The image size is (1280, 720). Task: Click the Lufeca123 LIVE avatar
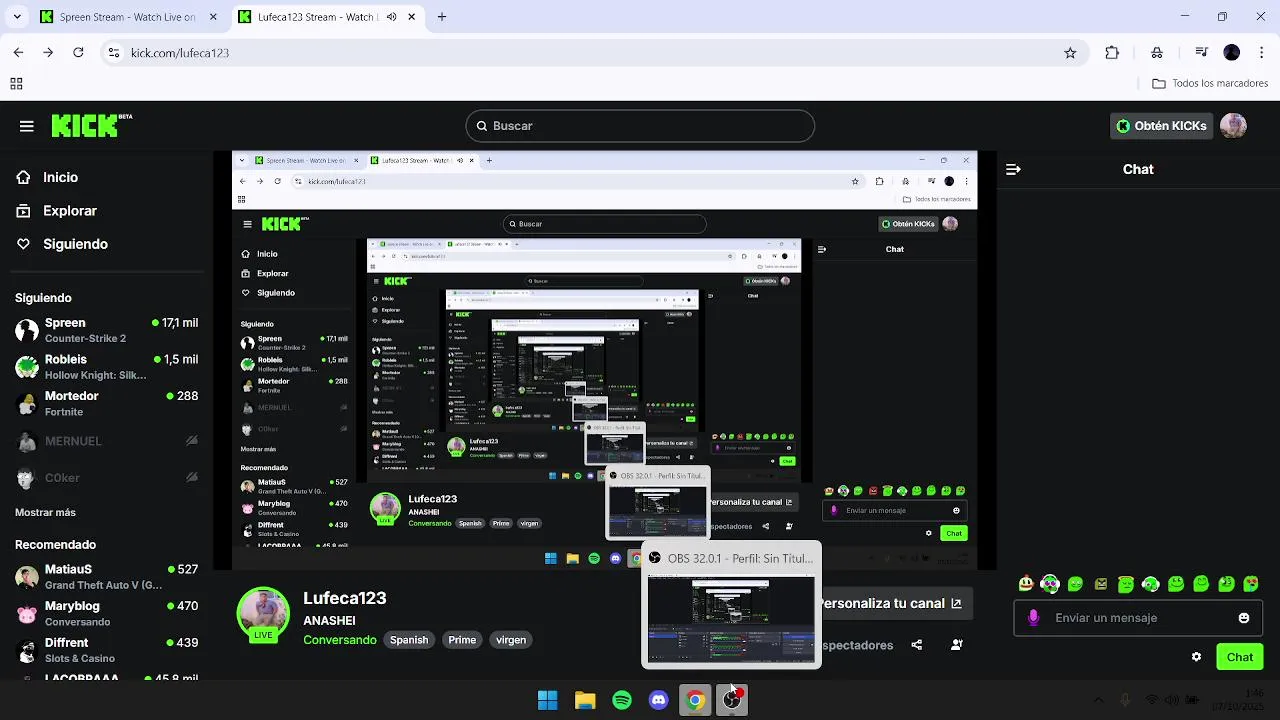[263, 613]
